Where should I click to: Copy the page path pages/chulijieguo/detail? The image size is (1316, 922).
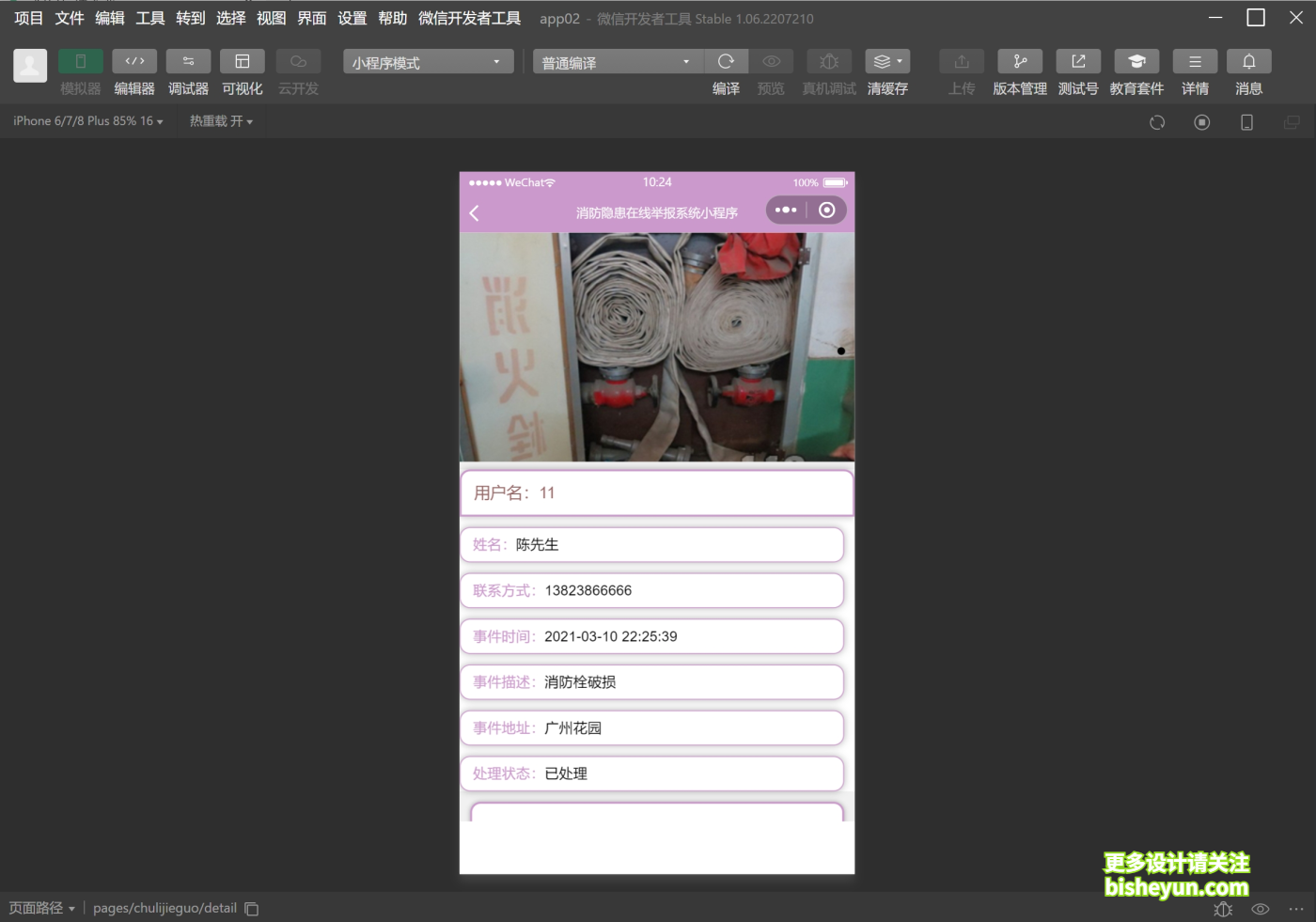[252, 909]
